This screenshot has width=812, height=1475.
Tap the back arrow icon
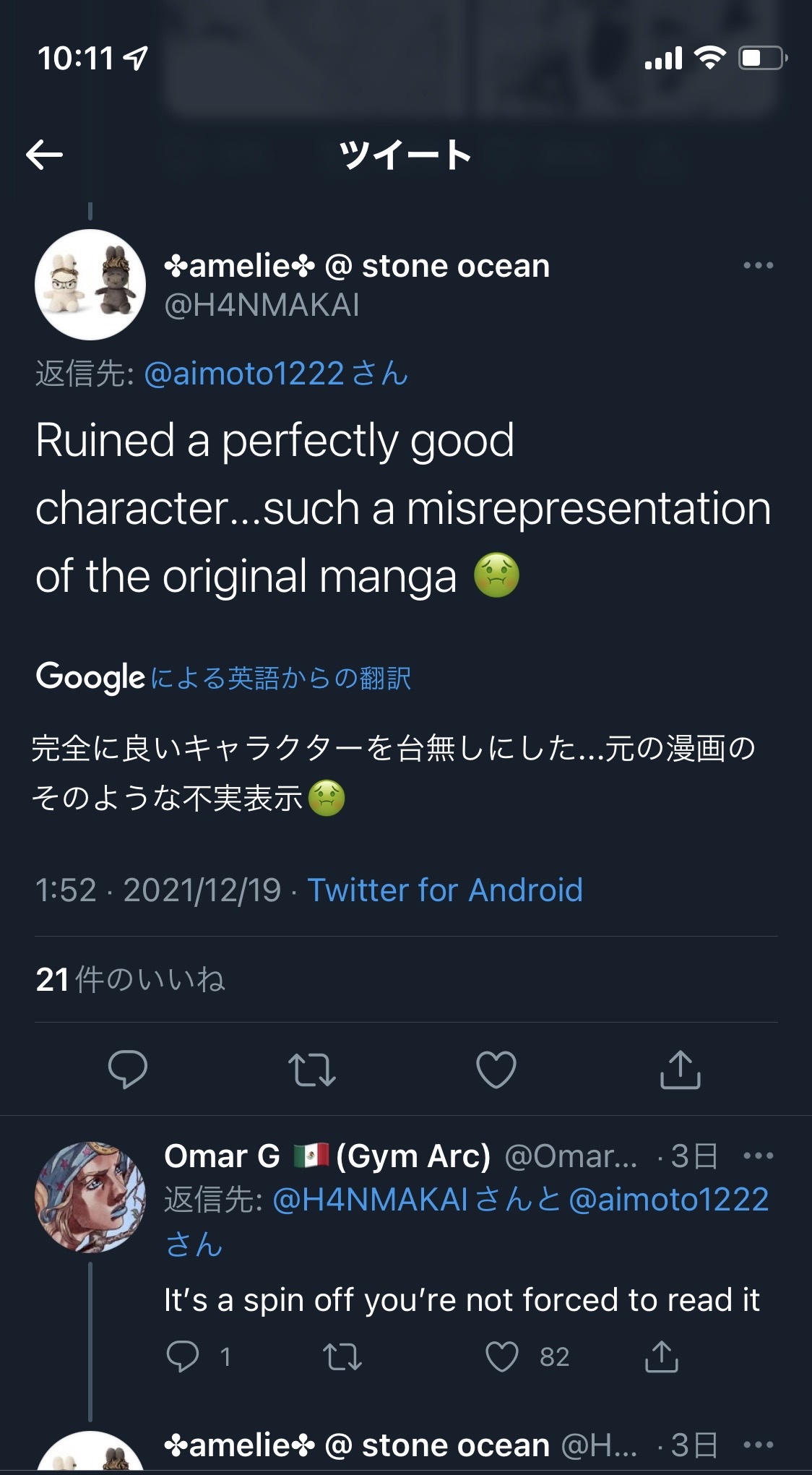[x=45, y=155]
